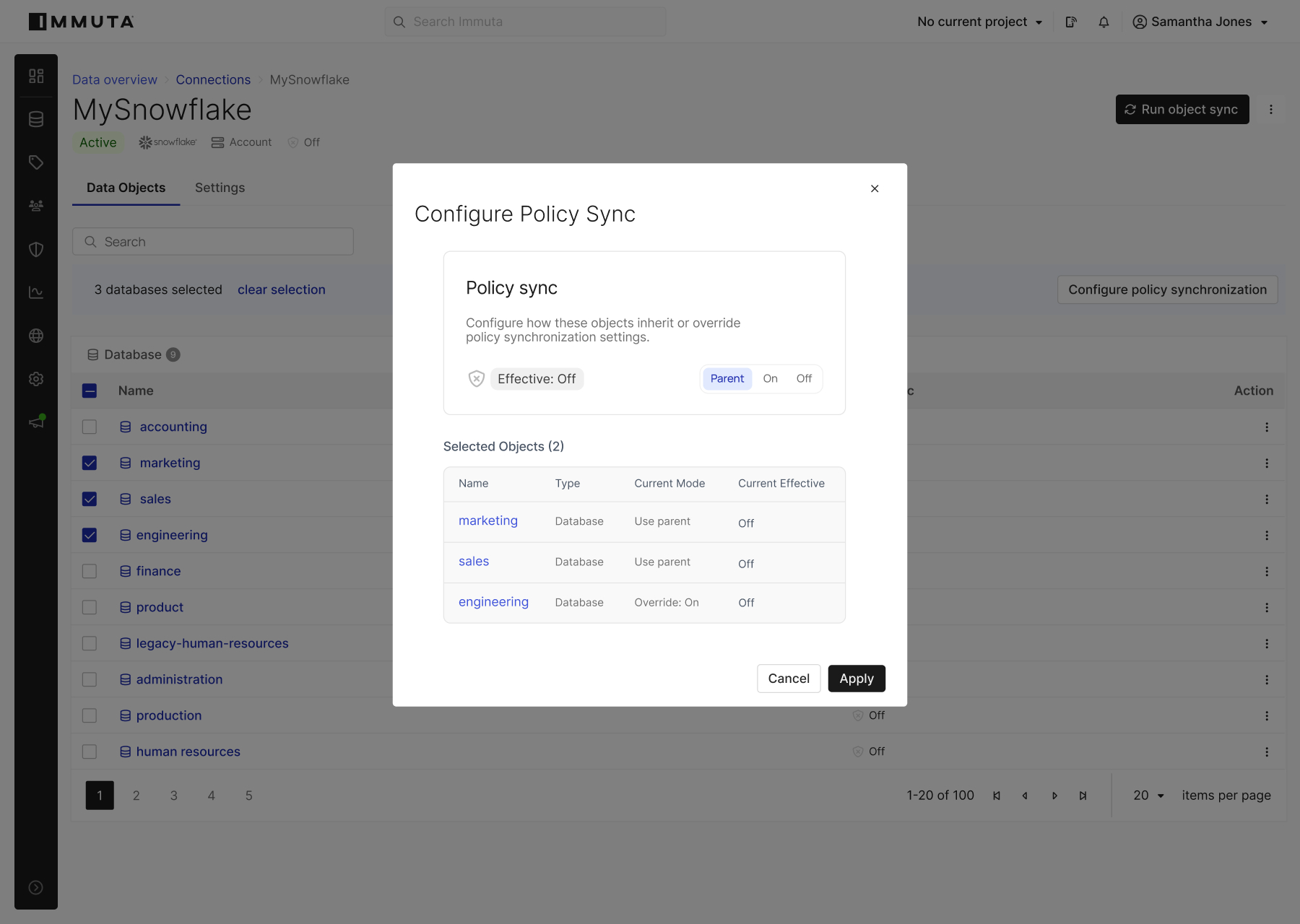Click the Search Immuta field
This screenshot has height=924, width=1300.
[x=526, y=22]
